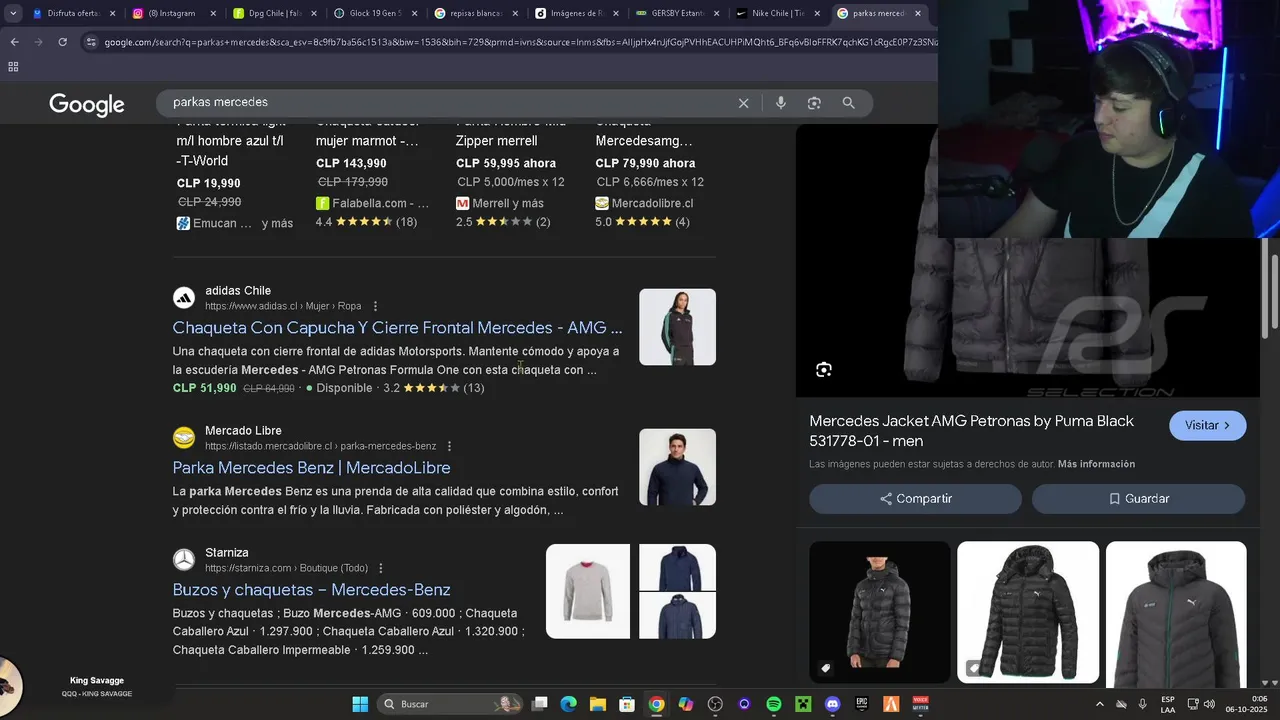Open the Mercado Libre navy parka thumbnail
The image size is (1280, 720).
coord(677,467)
